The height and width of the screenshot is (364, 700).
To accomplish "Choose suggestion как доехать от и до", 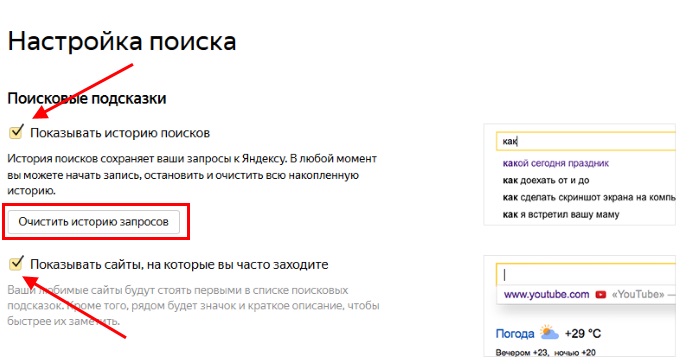I will click(546, 180).
